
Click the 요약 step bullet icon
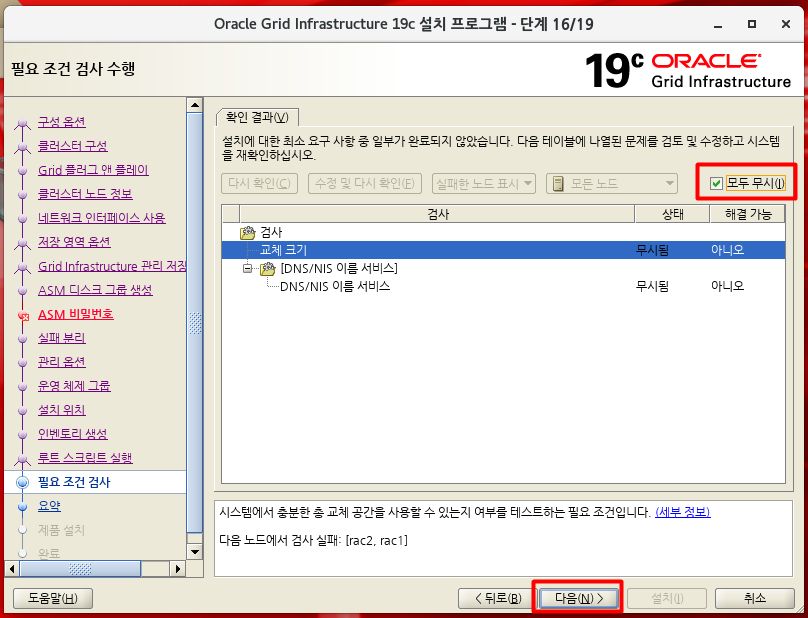[x=22, y=507]
